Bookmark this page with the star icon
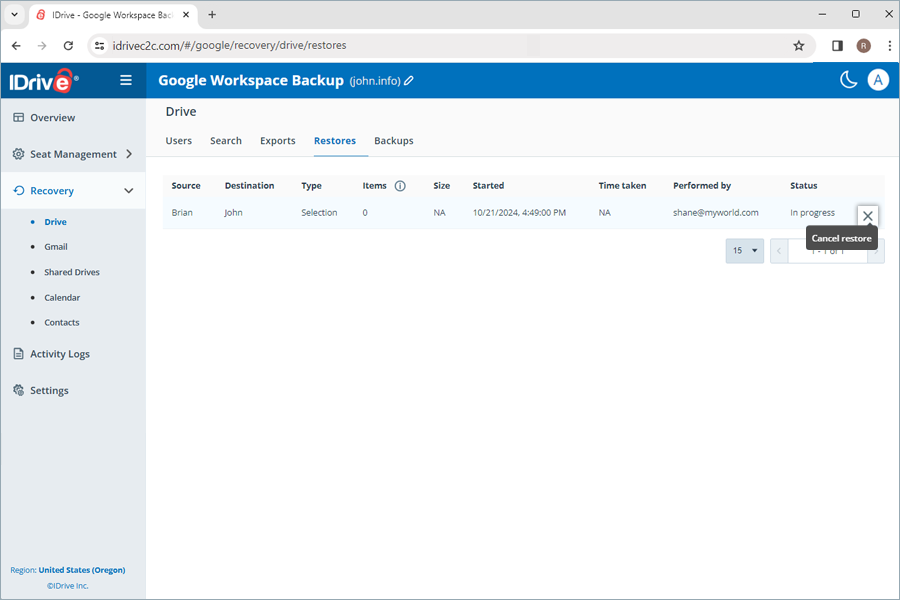The height and width of the screenshot is (600, 900). click(798, 46)
